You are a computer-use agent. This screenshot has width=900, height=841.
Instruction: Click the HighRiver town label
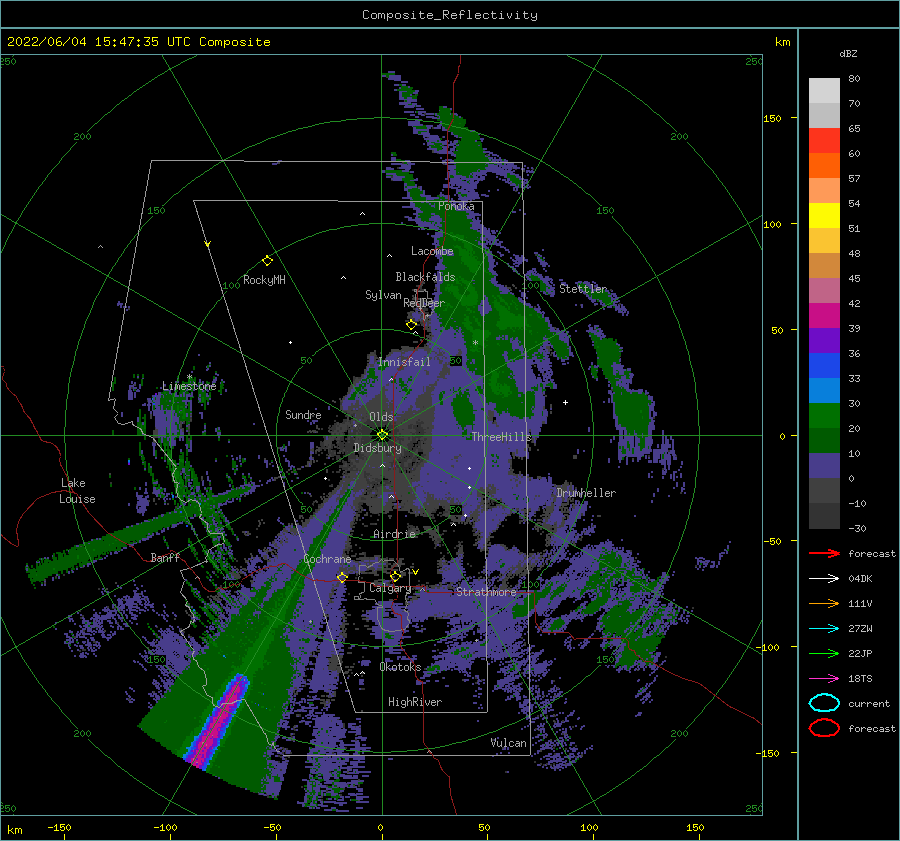click(415, 702)
